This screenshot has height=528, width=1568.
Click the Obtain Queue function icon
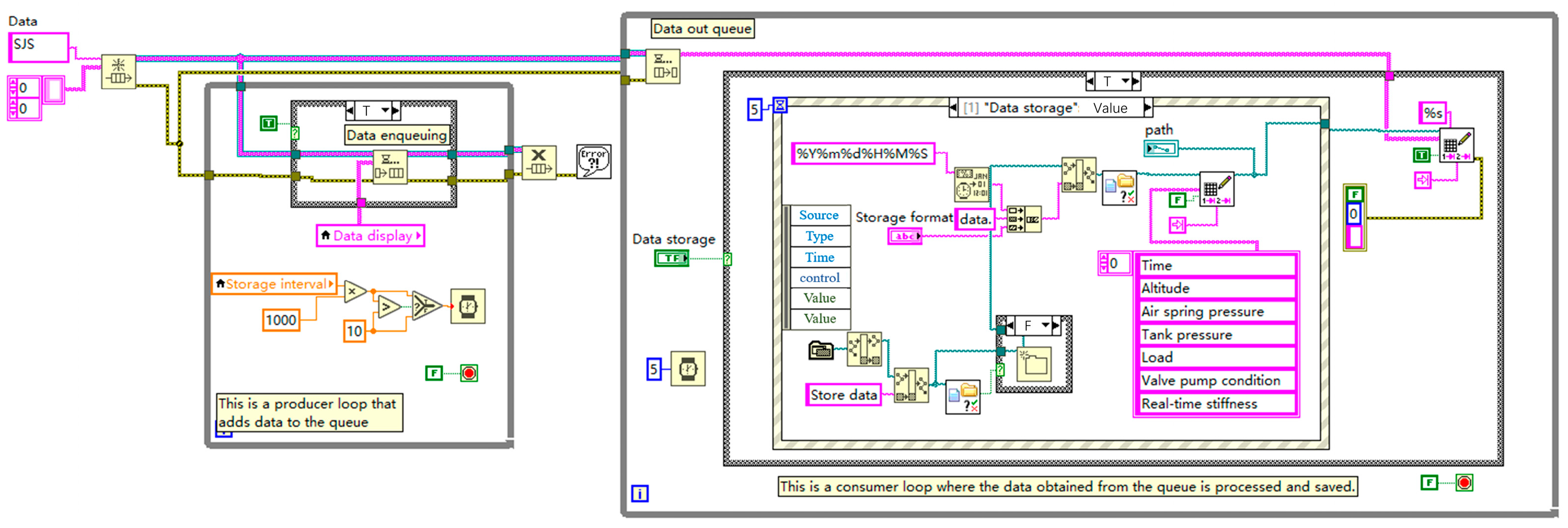118,72
